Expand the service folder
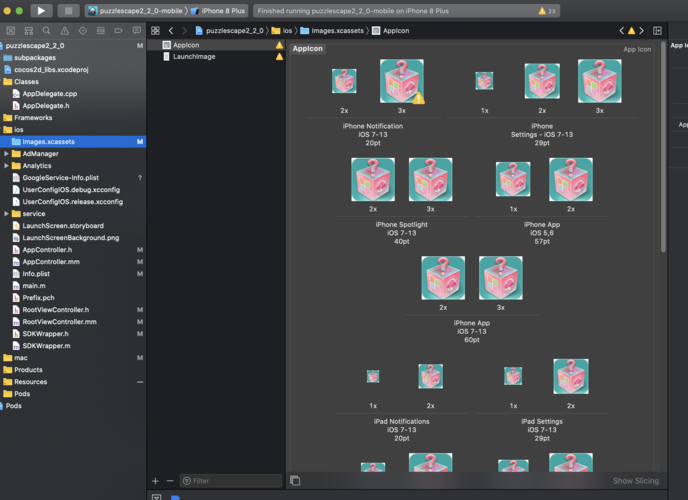This screenshot has height=500, width=688. (6, 214)
